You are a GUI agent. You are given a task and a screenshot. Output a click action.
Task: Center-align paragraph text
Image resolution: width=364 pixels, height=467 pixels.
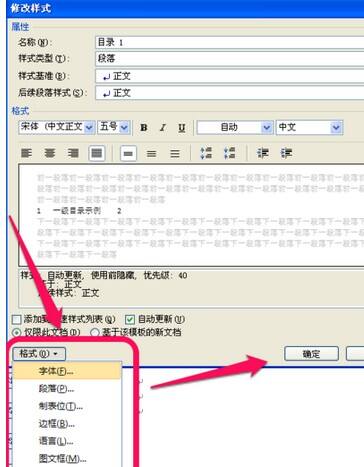click(x=50, y=153)
